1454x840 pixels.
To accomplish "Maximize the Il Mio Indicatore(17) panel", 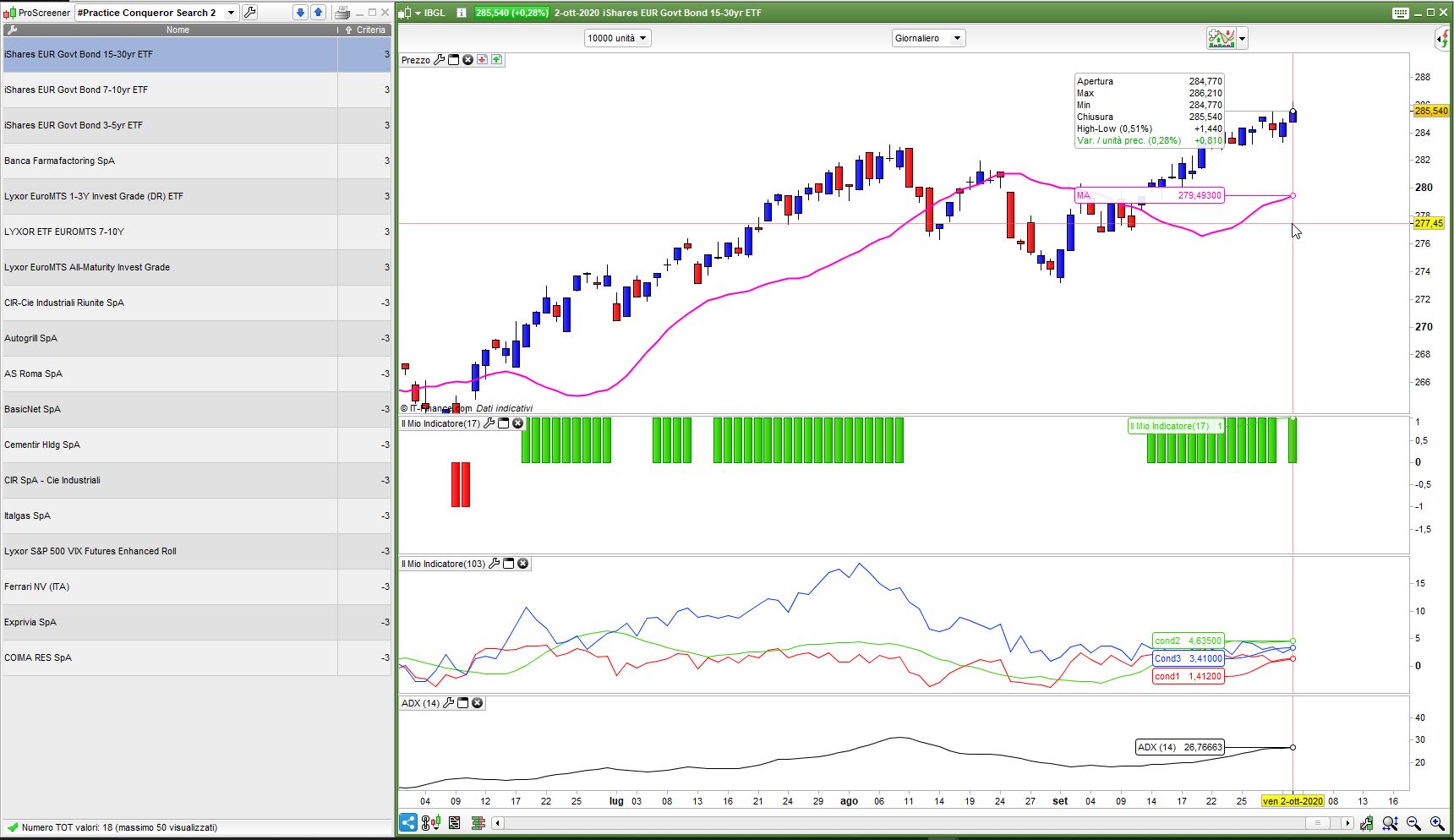I will click(504, 423).
